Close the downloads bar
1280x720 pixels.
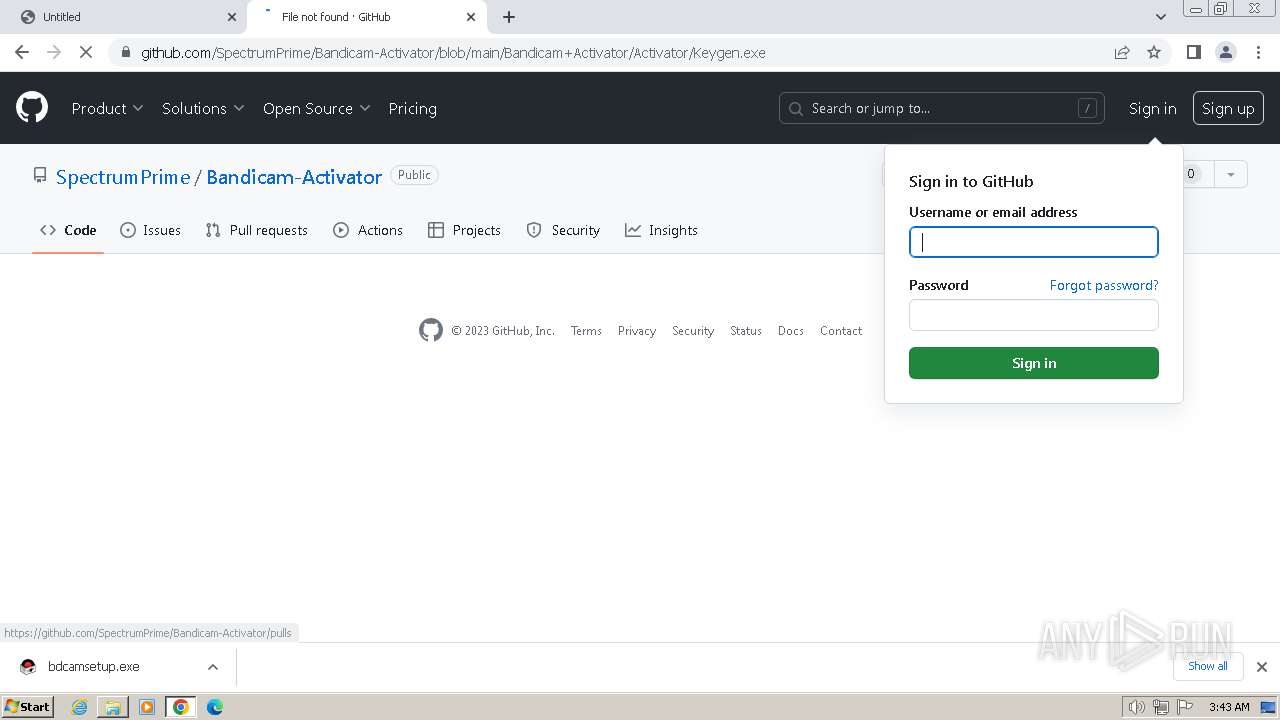1262,666
